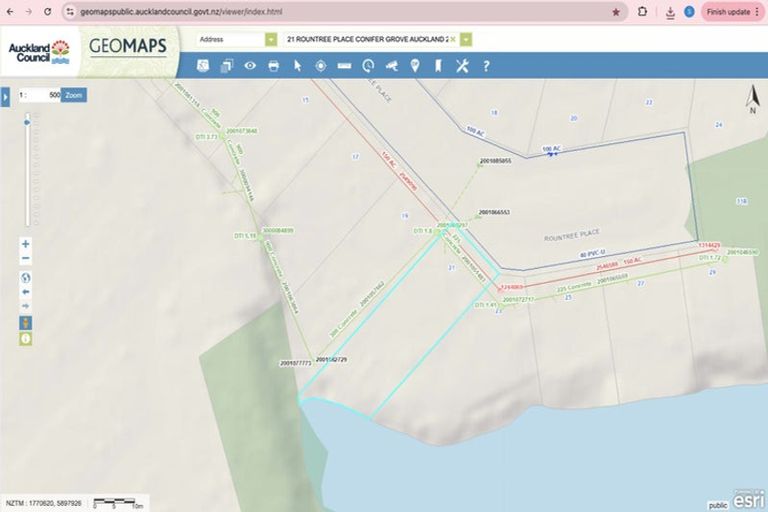768x512 pixels.
Task: Toggle the orange street view person icon
Action: [x=26, y=322]
